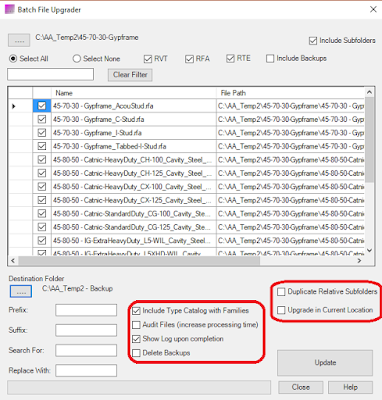This screenshot has height=400, width=382.
Task: Toggle RFA file type checkbox
Action: click(189, 59)
